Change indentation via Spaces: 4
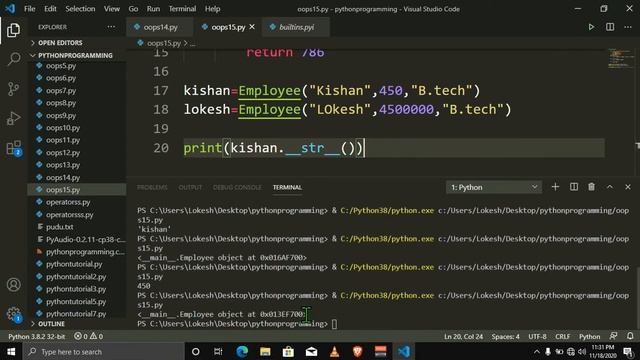This screenshot has height=360, width=640. coord(505,336)
